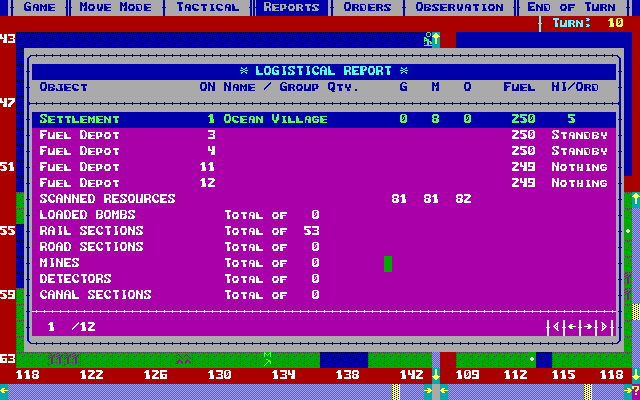Click green M unit marker on map

[267, 359]
